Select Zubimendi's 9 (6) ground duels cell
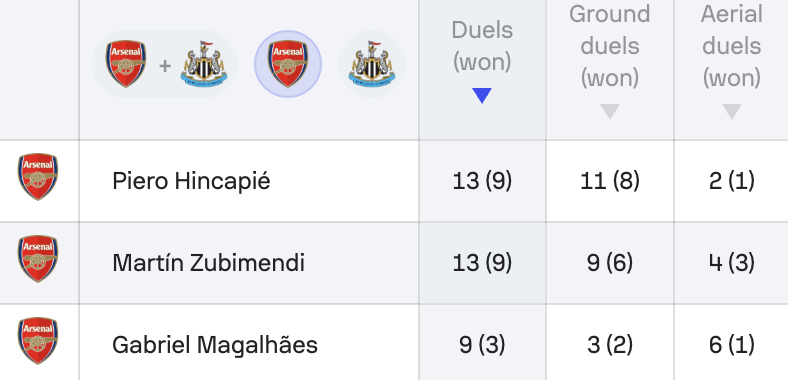The height and width of the screenshot is (380, 788). 610,263
